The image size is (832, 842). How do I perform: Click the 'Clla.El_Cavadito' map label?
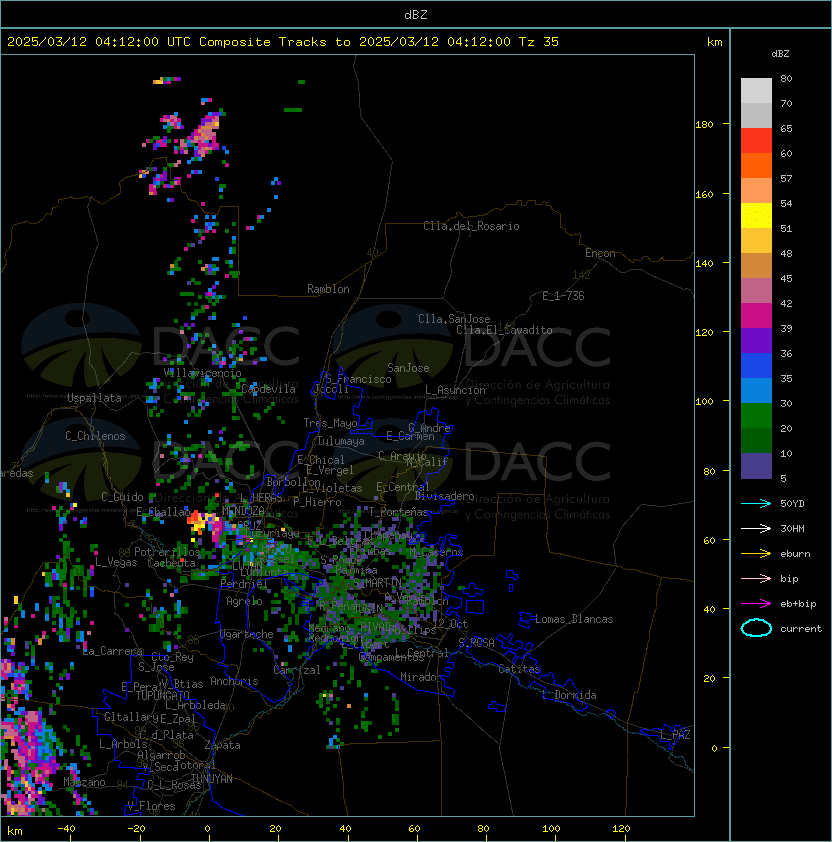[x=504, y=330]
